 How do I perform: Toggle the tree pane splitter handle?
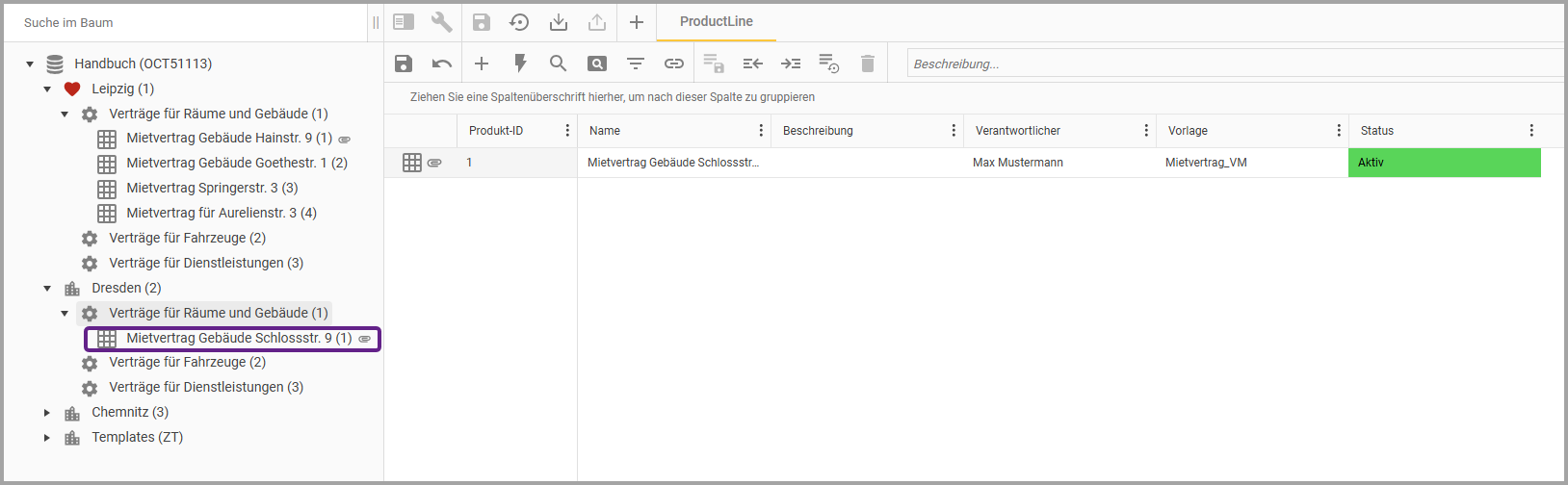click(x=376, y=22)
